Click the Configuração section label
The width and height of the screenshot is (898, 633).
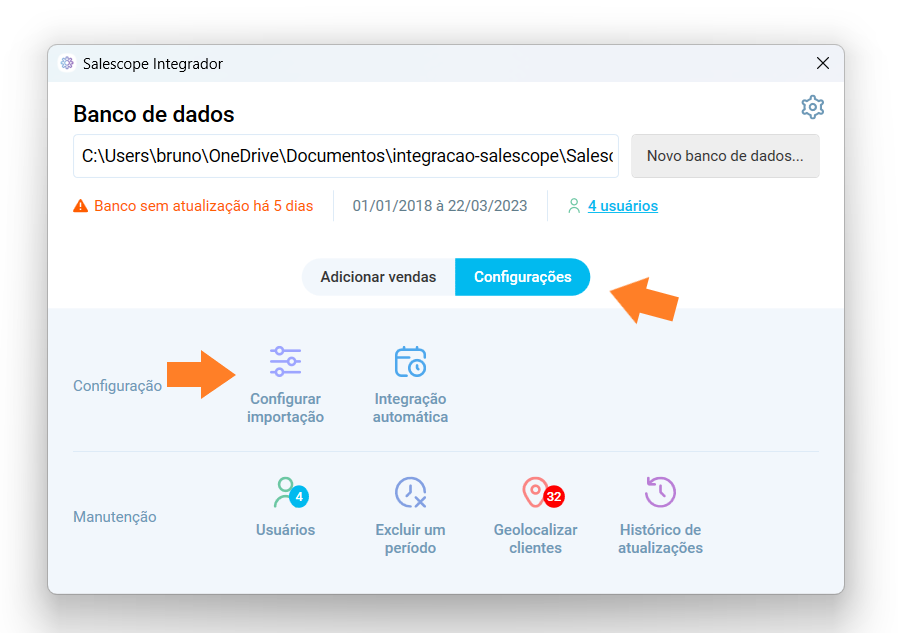117,386
